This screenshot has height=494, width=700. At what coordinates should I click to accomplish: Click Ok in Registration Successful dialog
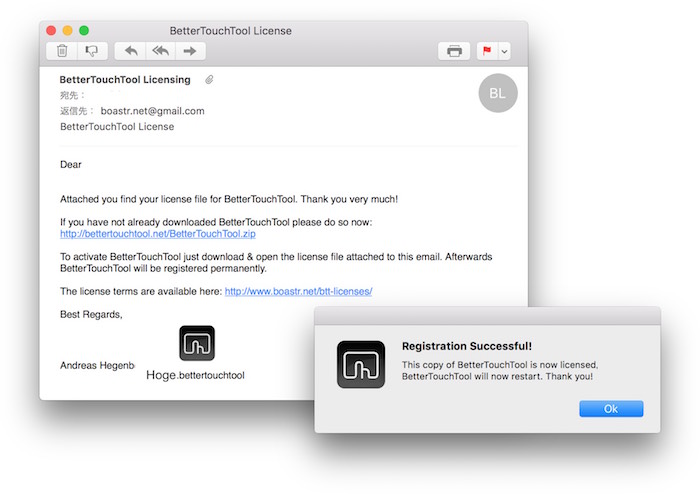[611, 409]
